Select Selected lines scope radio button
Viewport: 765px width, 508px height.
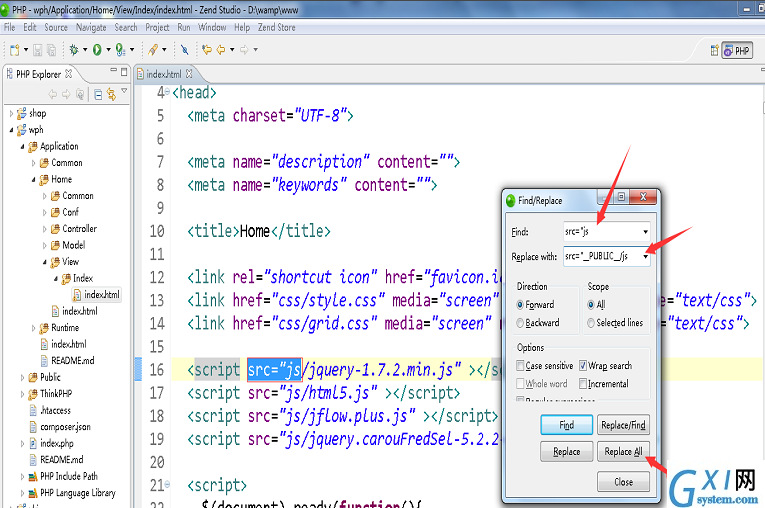(x=591, y=323)
